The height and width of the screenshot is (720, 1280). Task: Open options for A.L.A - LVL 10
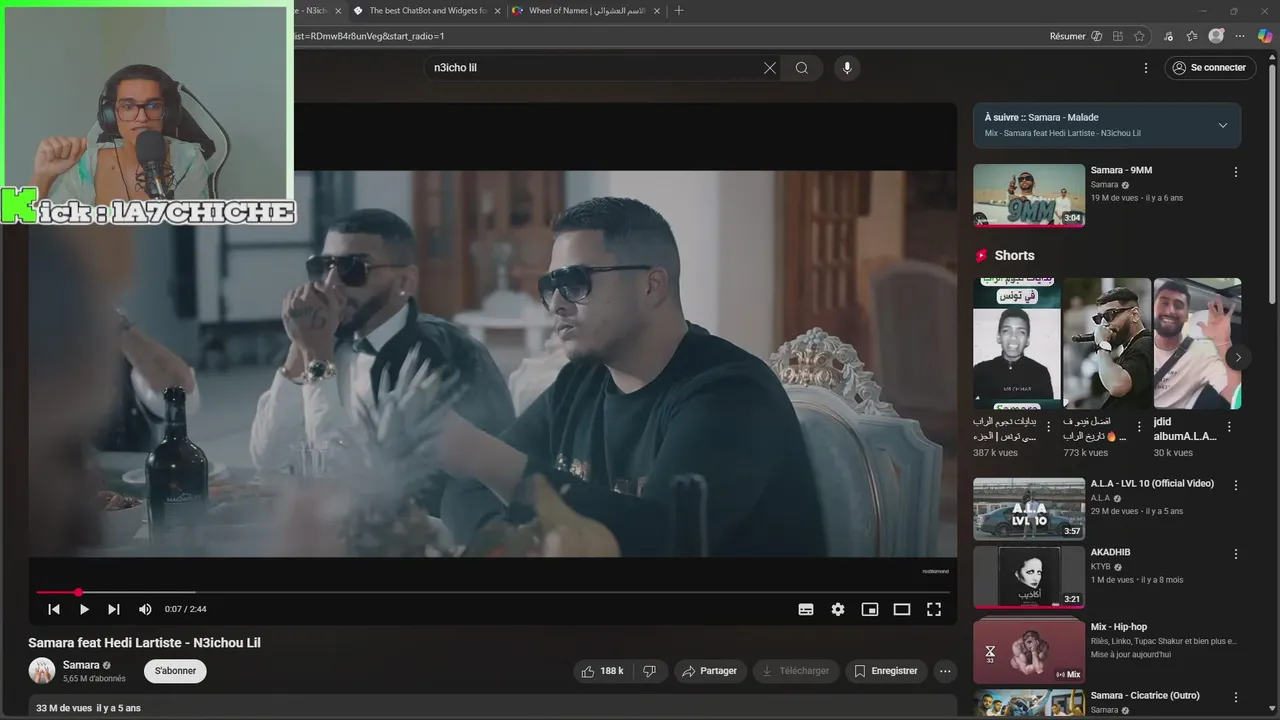(1236, 485)
